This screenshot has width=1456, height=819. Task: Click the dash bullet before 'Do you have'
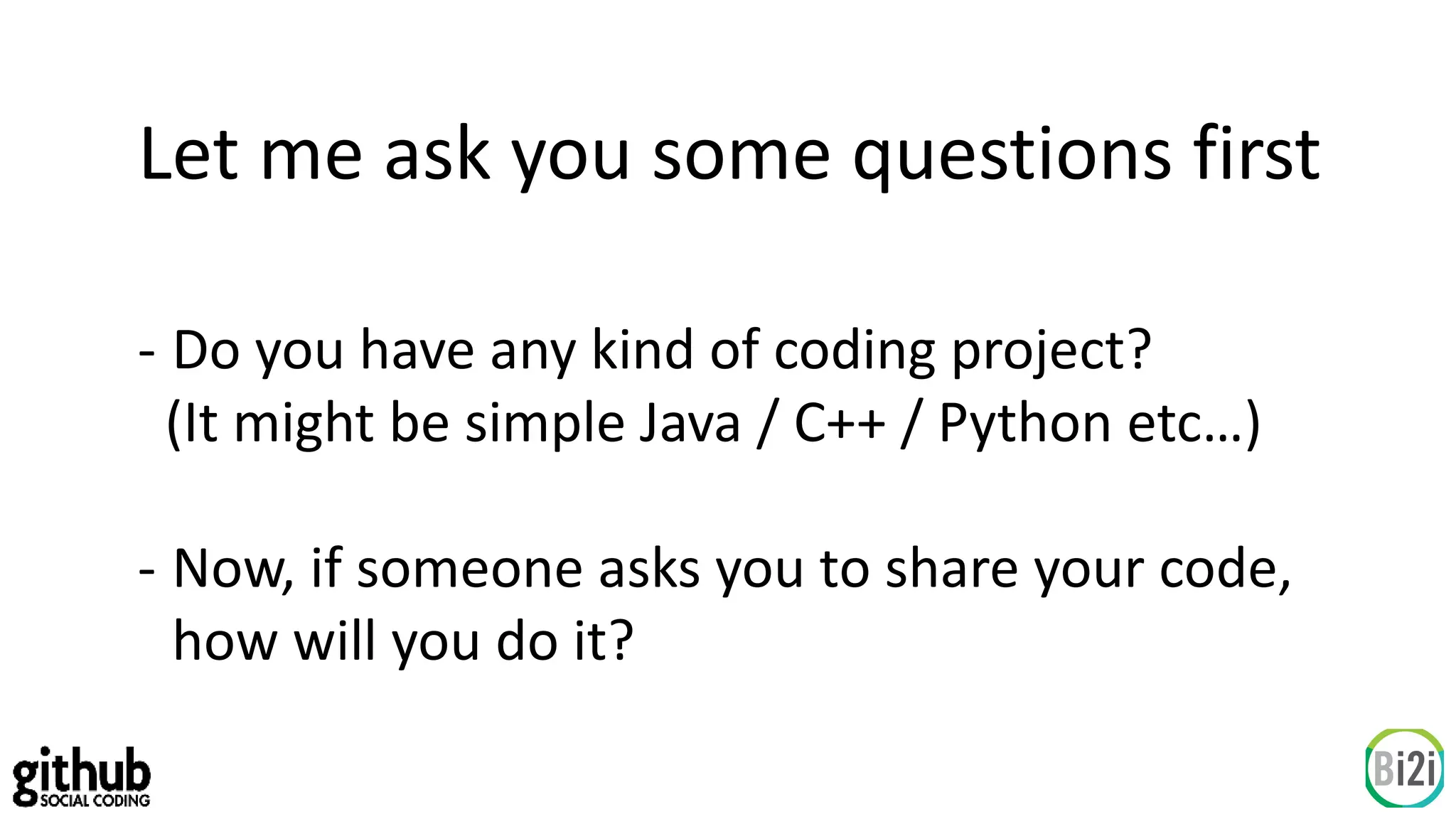coord(146,353)
